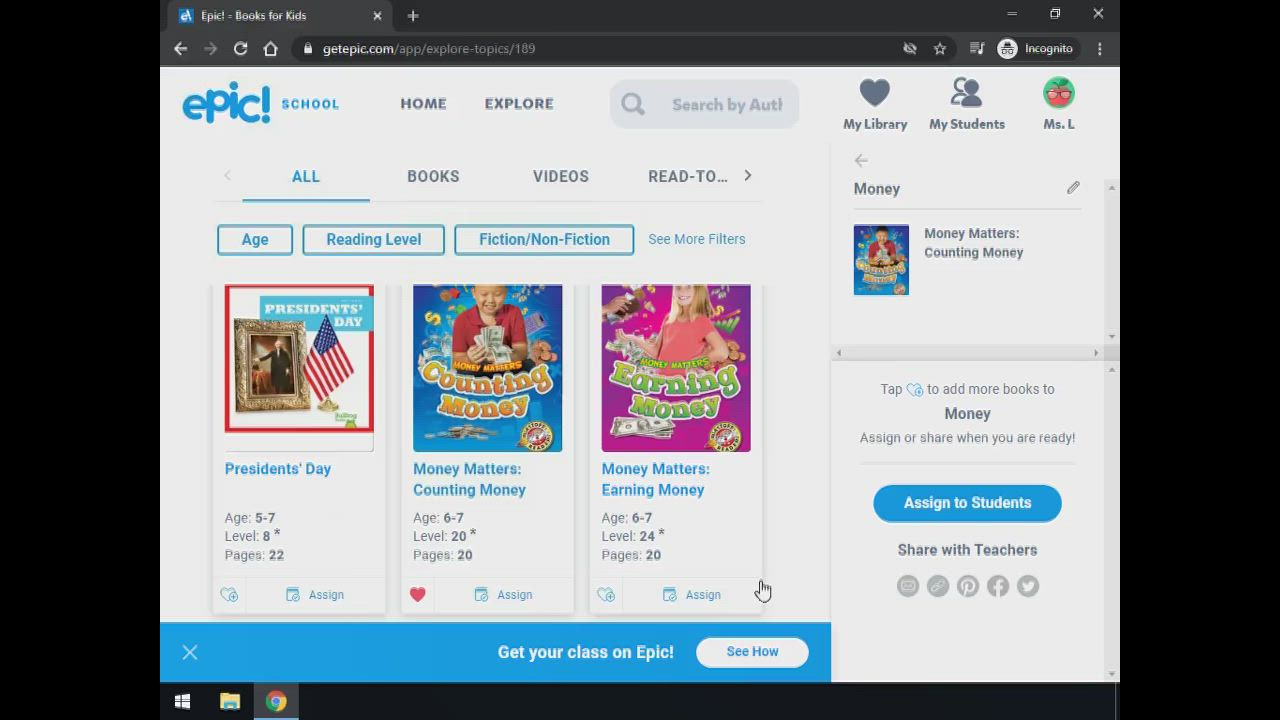Go back using the browser back arrow
The width and height of the screenshot is (1280, 720).
coord(180,48)
